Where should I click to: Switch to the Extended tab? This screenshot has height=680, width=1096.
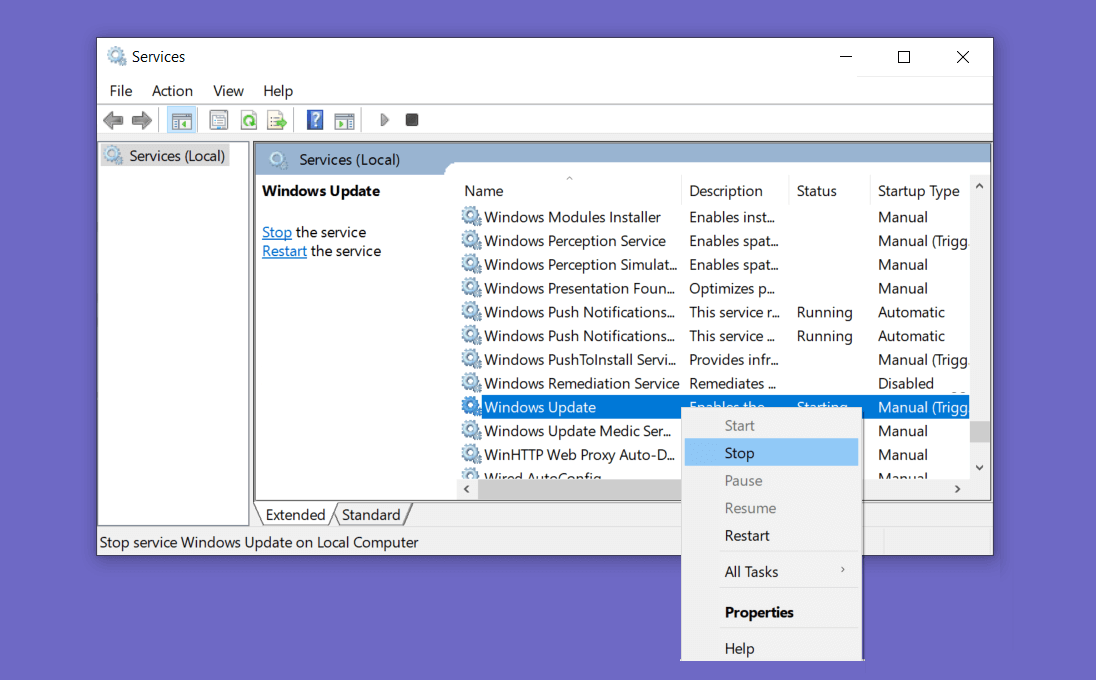pyautogui.click(x=295, y=515)
